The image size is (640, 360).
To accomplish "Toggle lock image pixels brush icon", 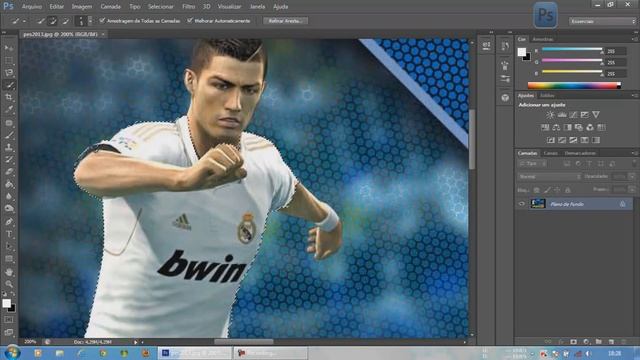I will 547,190.
